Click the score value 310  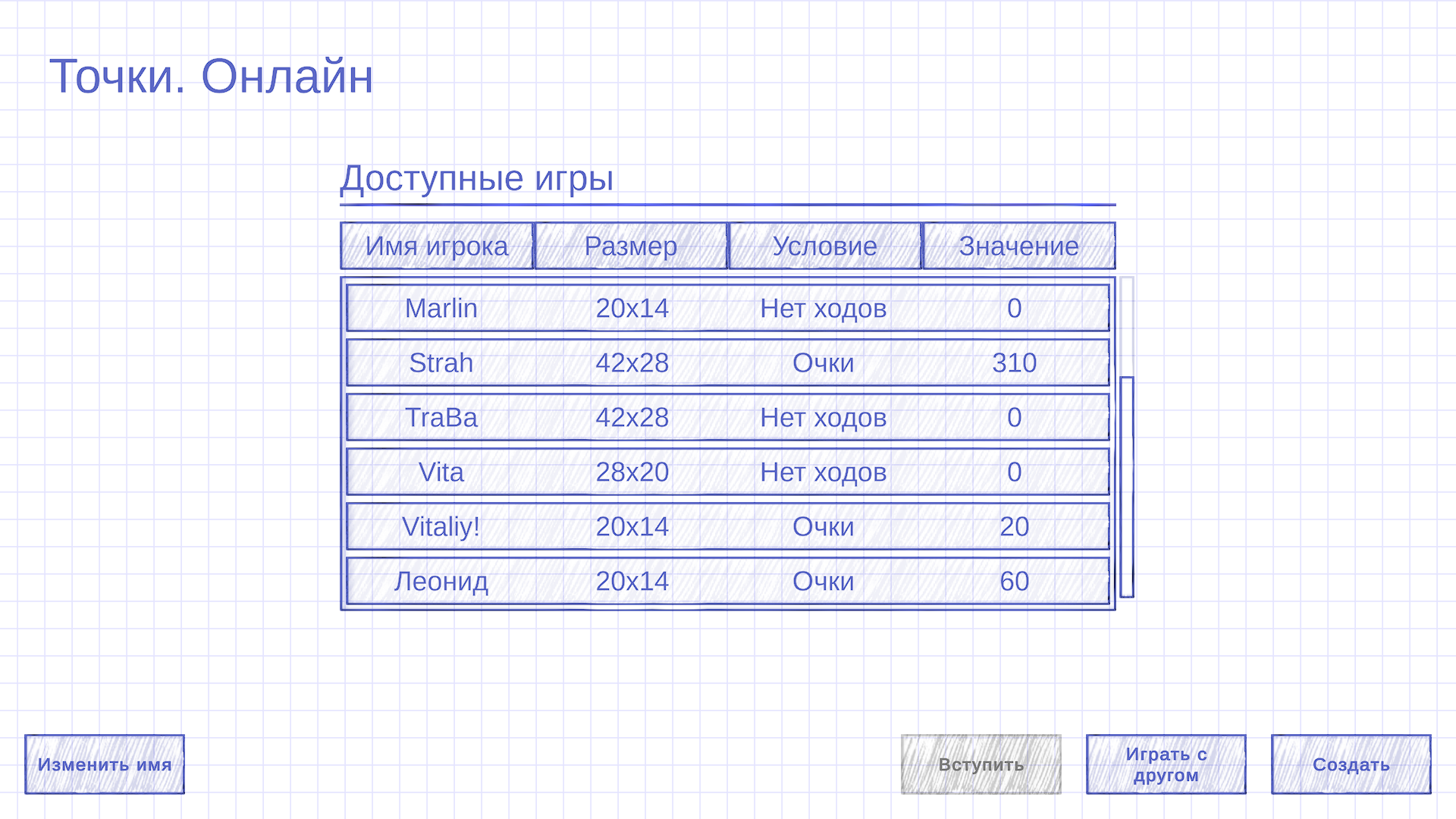[1015, 362]
